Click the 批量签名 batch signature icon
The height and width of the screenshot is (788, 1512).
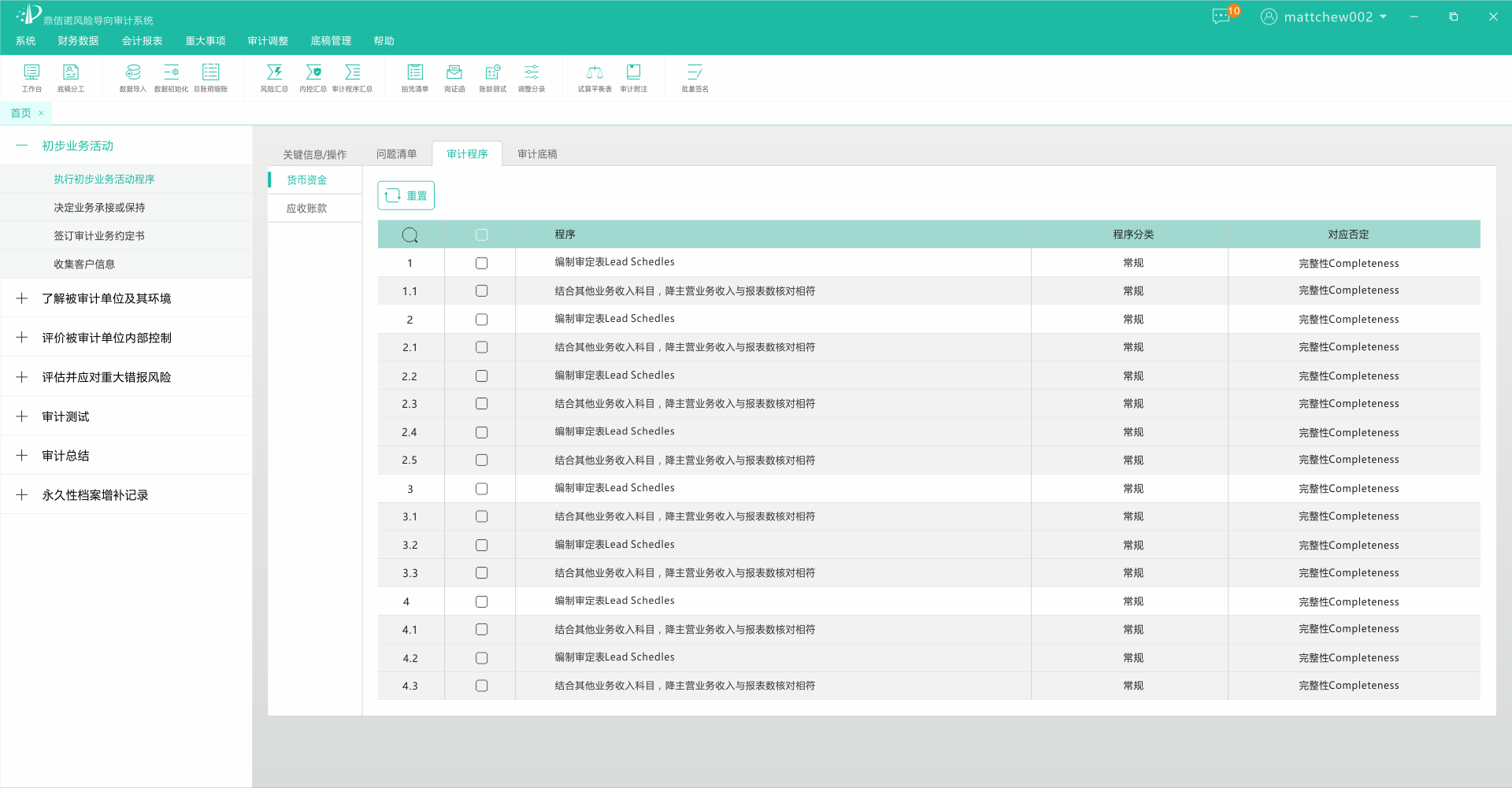695,78
